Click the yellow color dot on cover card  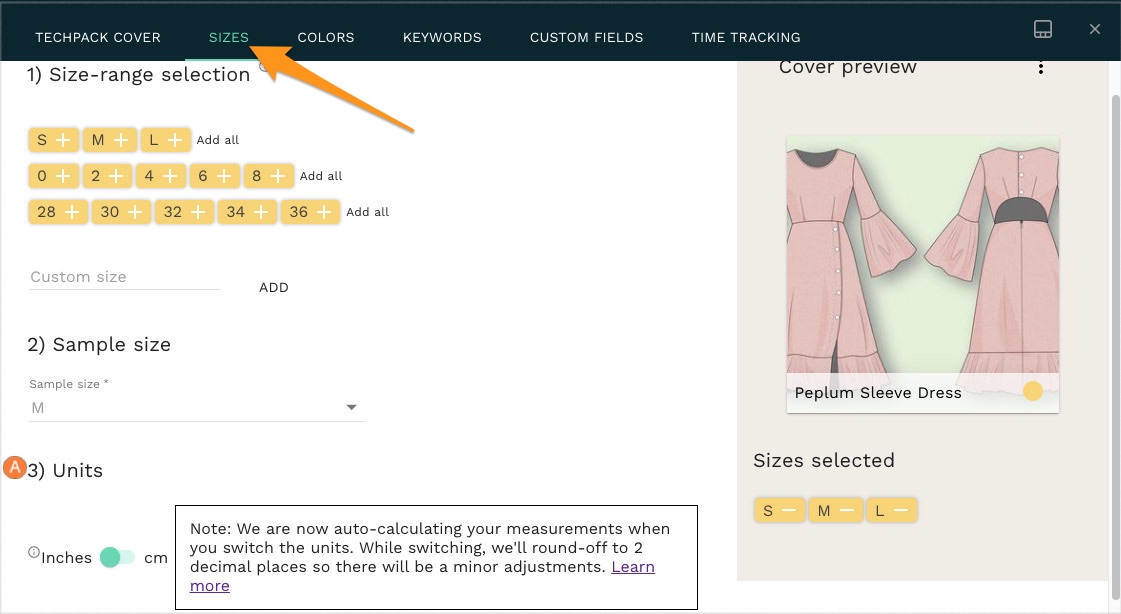[x=1033, y=391]
